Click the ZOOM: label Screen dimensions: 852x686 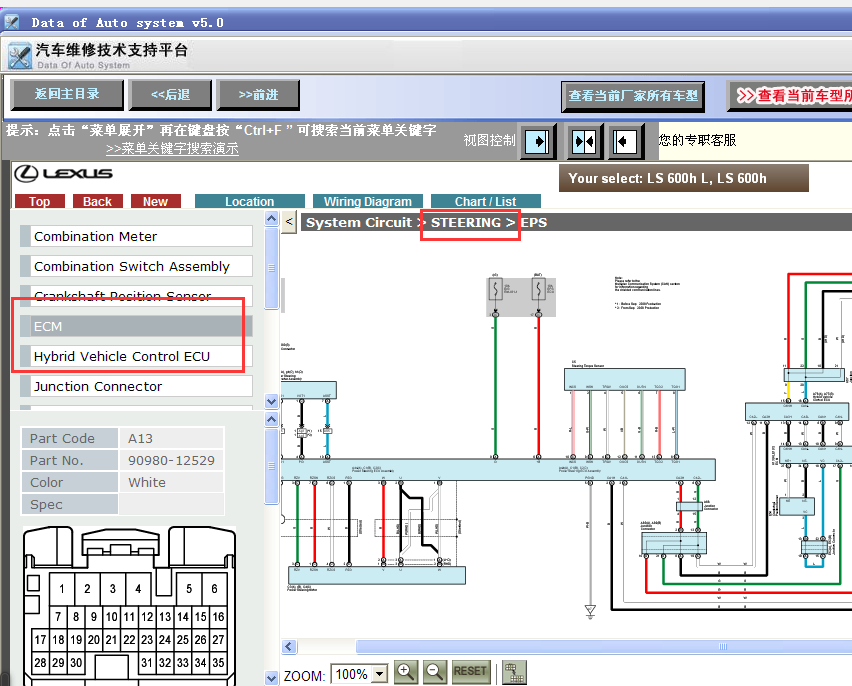pos(304,676)
